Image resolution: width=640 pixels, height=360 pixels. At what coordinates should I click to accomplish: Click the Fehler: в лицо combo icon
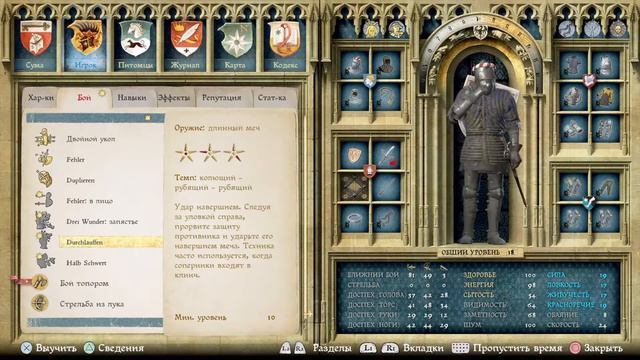coord(44,200)
